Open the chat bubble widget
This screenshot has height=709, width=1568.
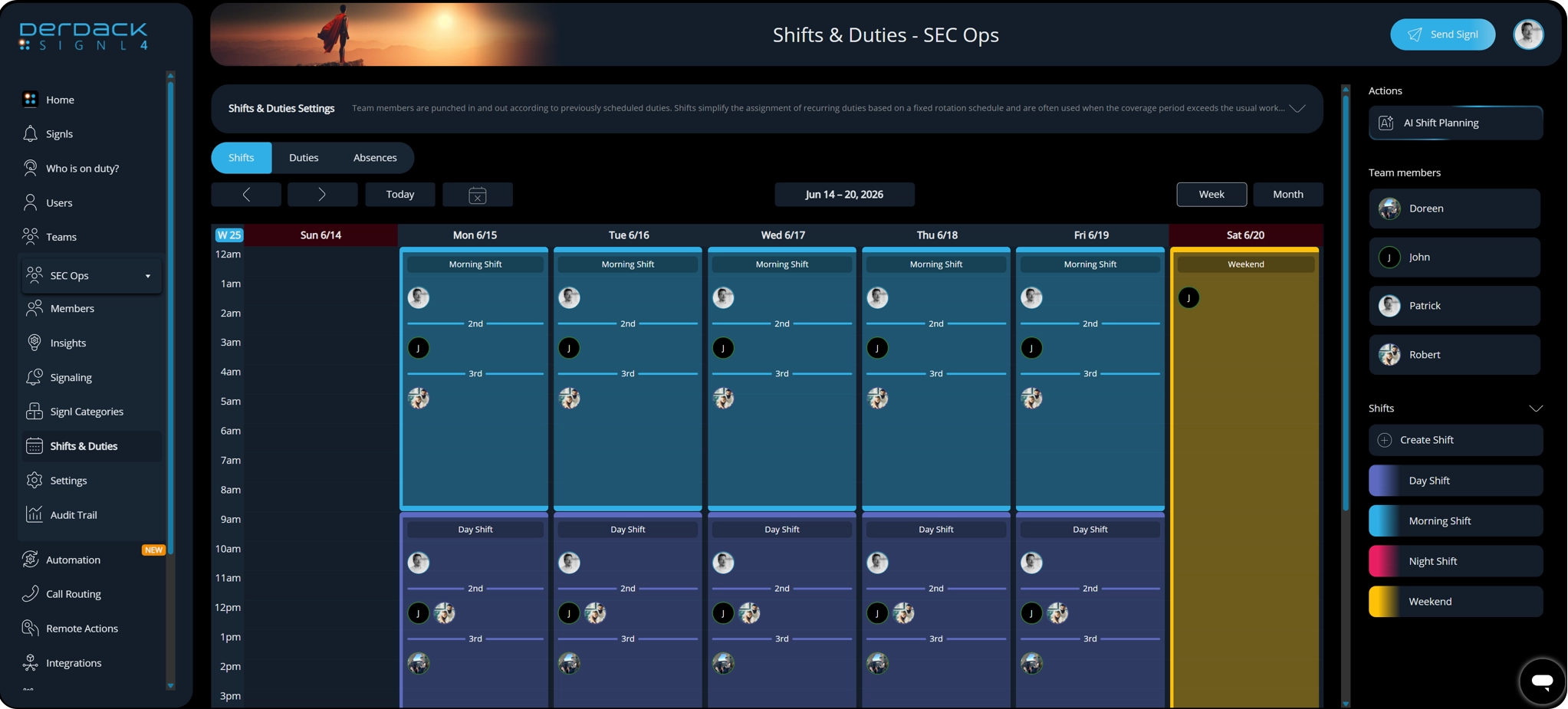tap(1542, 681)
